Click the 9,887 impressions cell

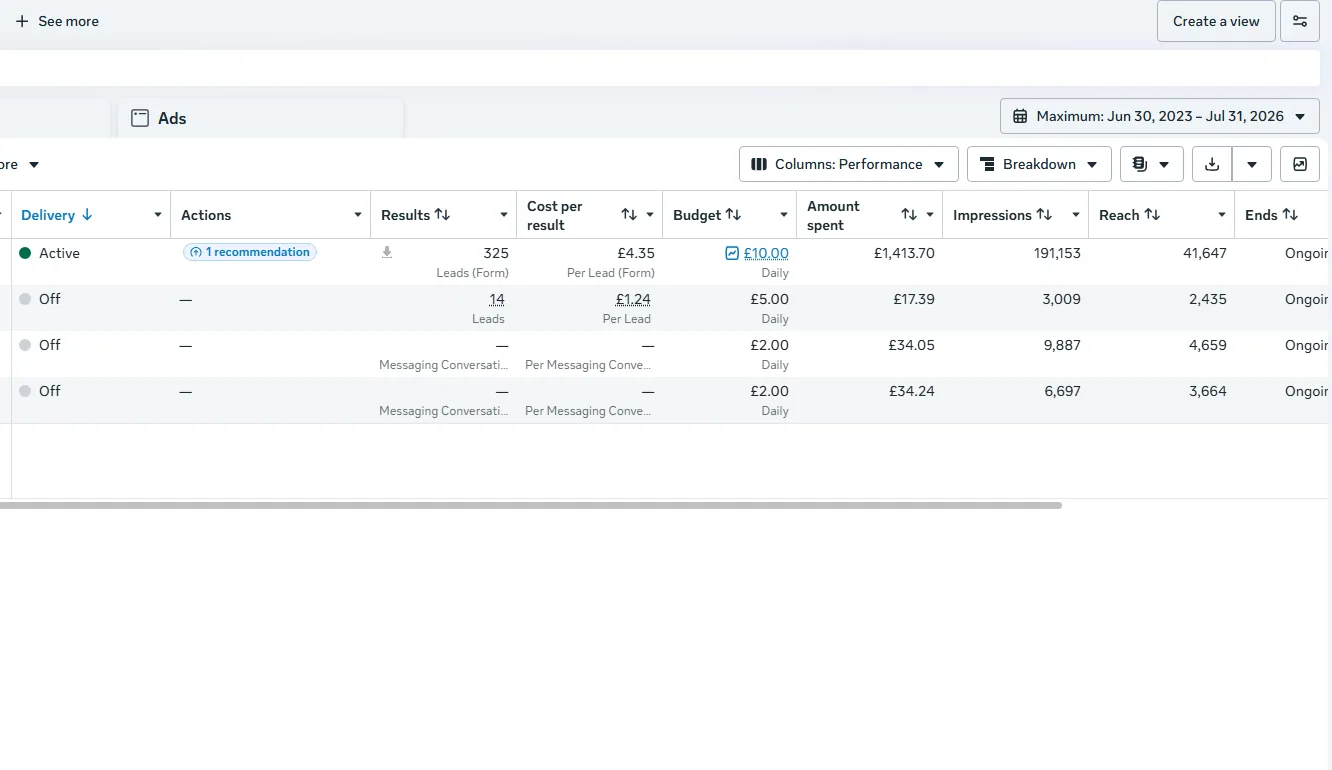[1061, 345]
